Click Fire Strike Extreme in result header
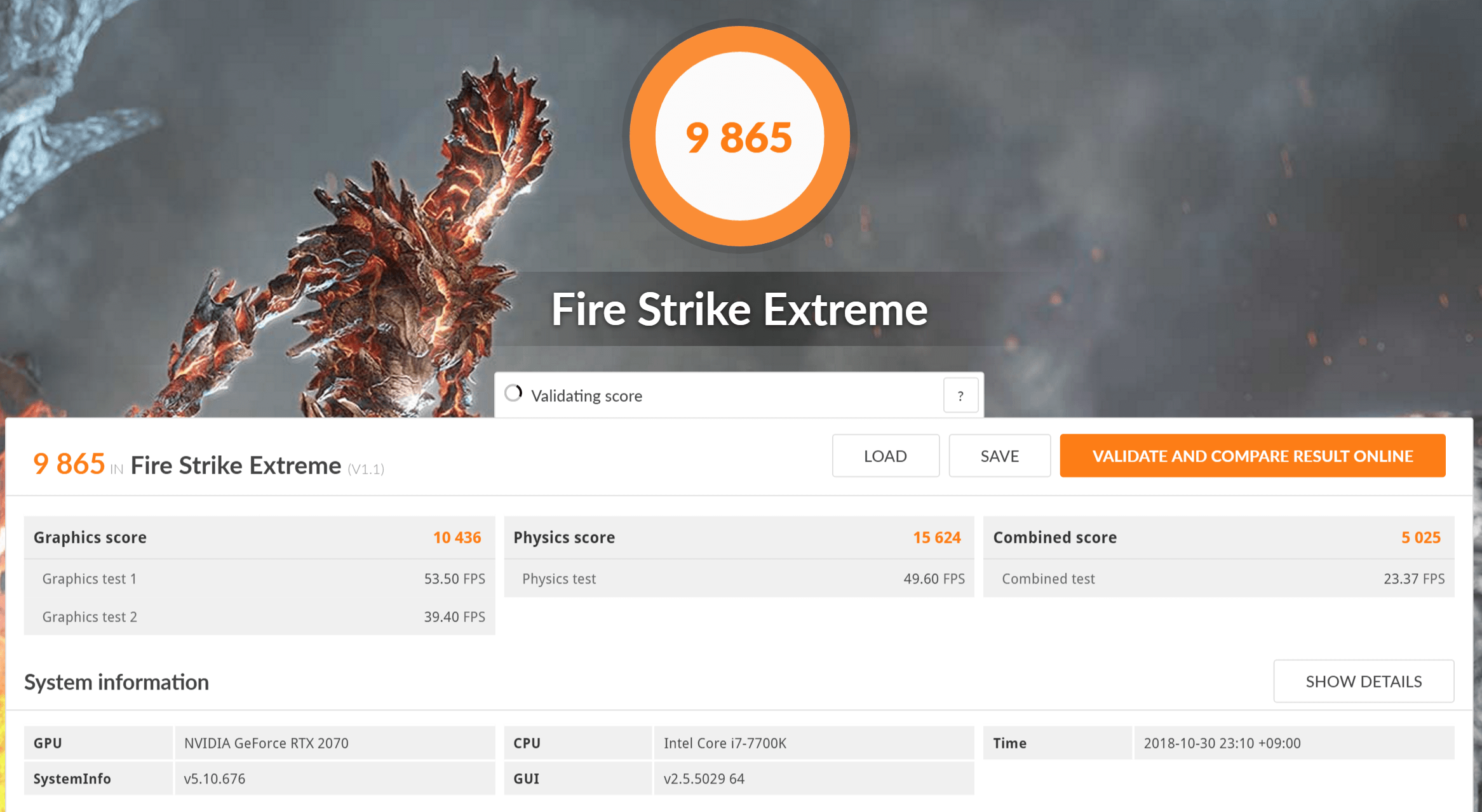 (x=236, y=465)
